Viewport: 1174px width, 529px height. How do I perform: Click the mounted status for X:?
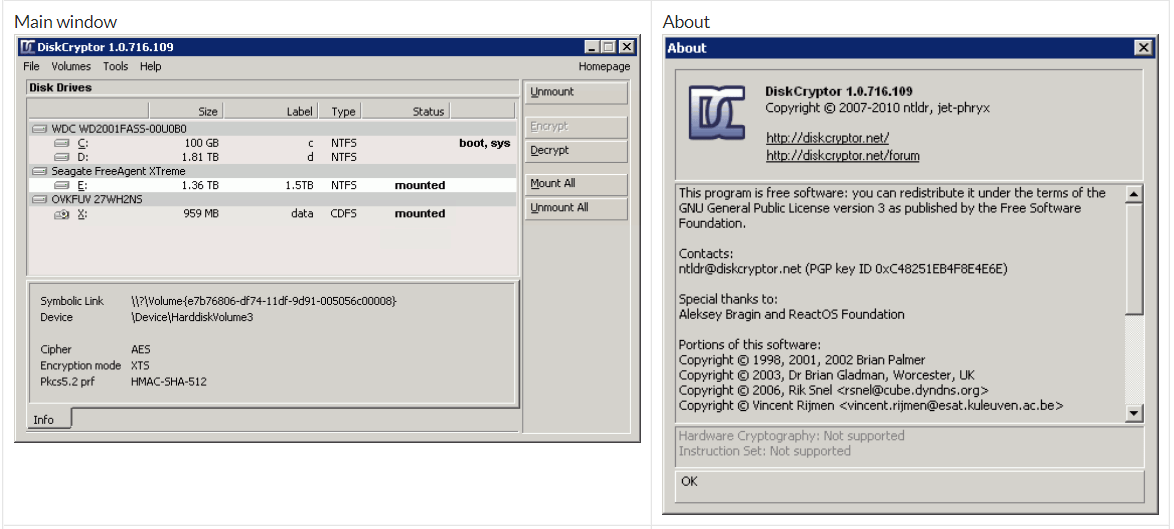tap(420, 214)
